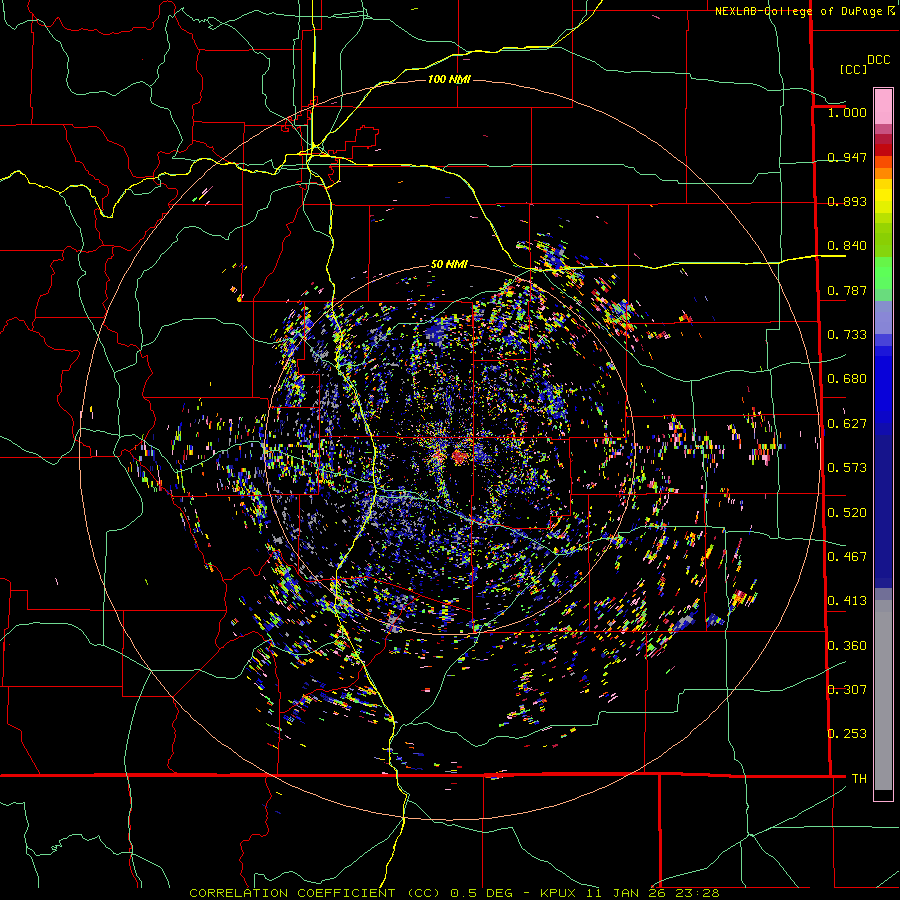Click the TH threshold label

point(859,779)
